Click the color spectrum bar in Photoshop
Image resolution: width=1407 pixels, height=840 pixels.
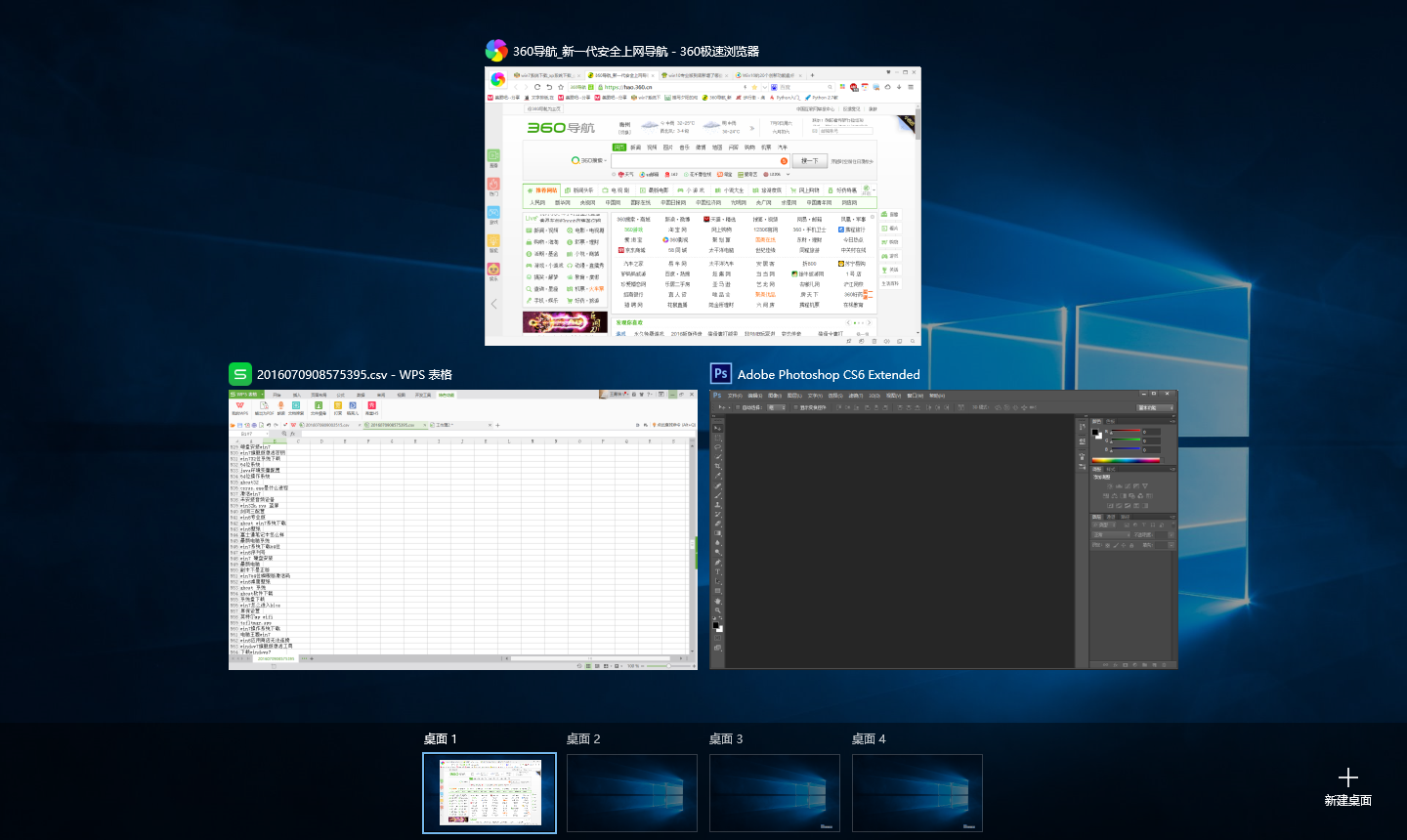tap(1126, 459)
